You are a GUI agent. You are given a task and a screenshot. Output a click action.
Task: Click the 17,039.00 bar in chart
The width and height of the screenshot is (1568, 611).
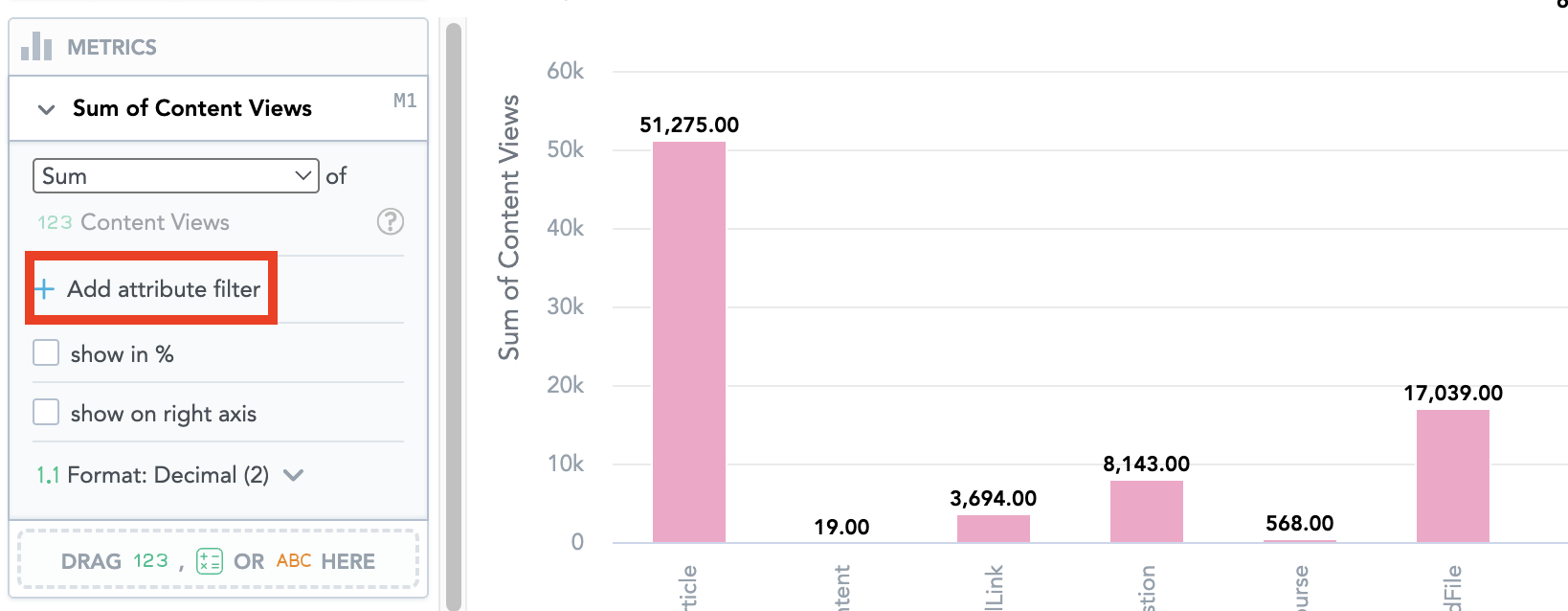coord(1452,476)
